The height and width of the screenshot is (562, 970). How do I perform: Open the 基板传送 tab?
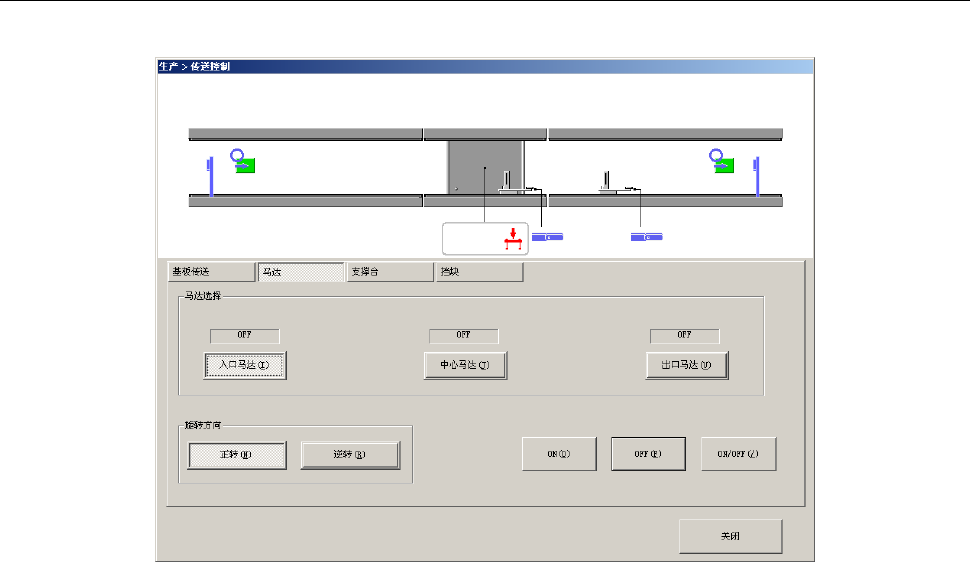click(x=211, y=272)
